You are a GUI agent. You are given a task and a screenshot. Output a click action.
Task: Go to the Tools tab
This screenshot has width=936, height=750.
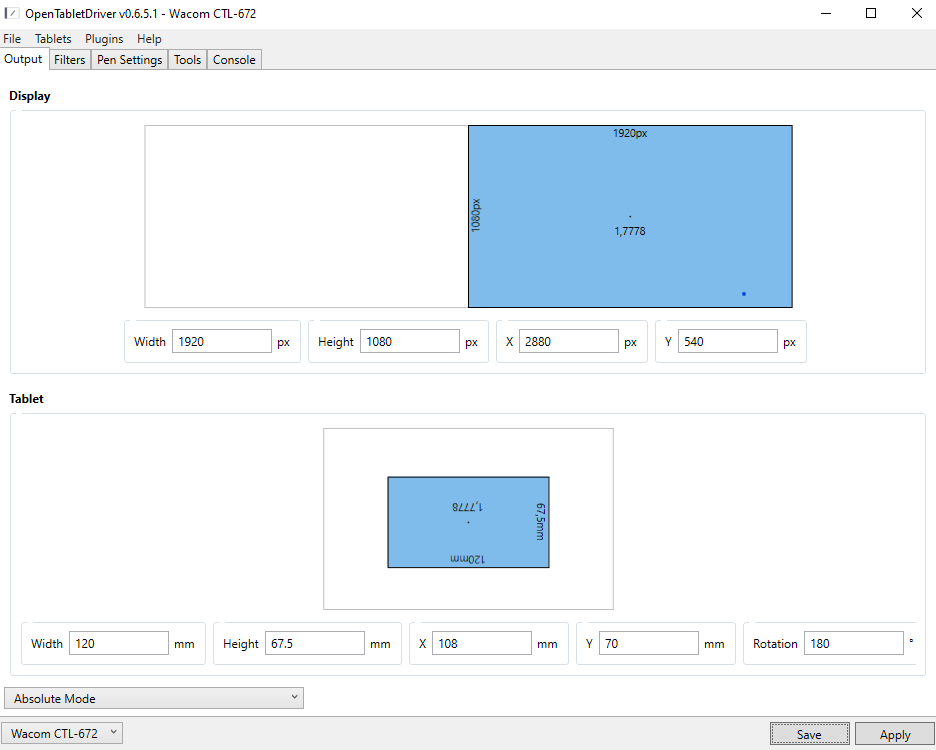click(x=187, y=60)
